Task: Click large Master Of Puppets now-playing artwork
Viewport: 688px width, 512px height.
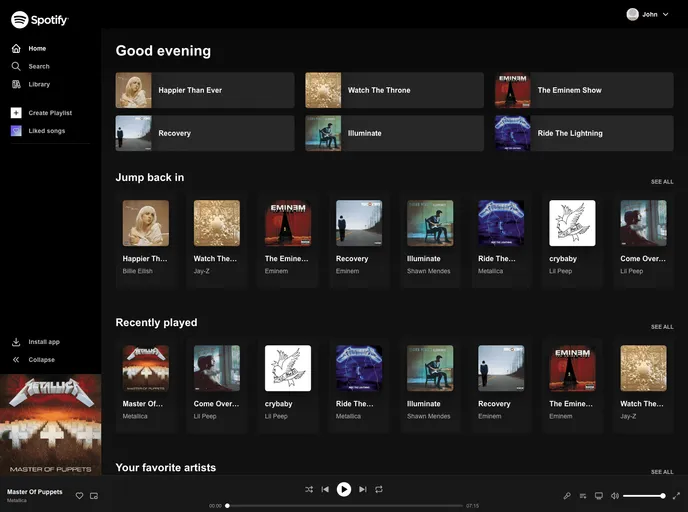Action: pos(50,425)
